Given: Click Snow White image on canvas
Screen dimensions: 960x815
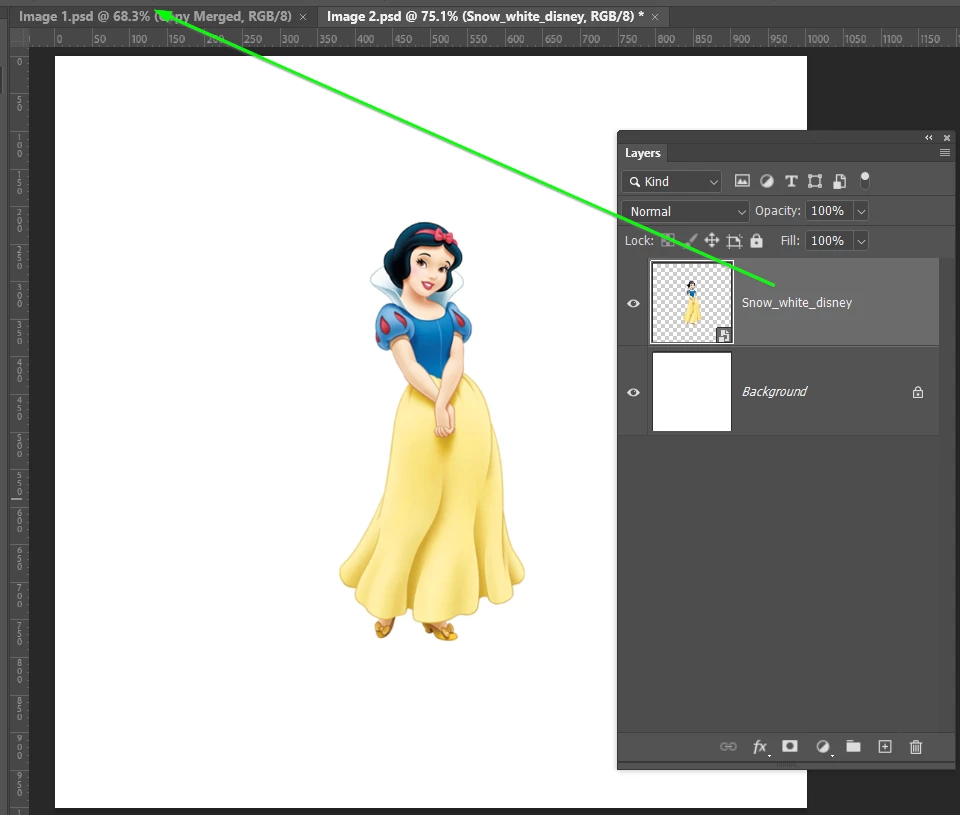Looking at the screenshot, I should [432, 431].
